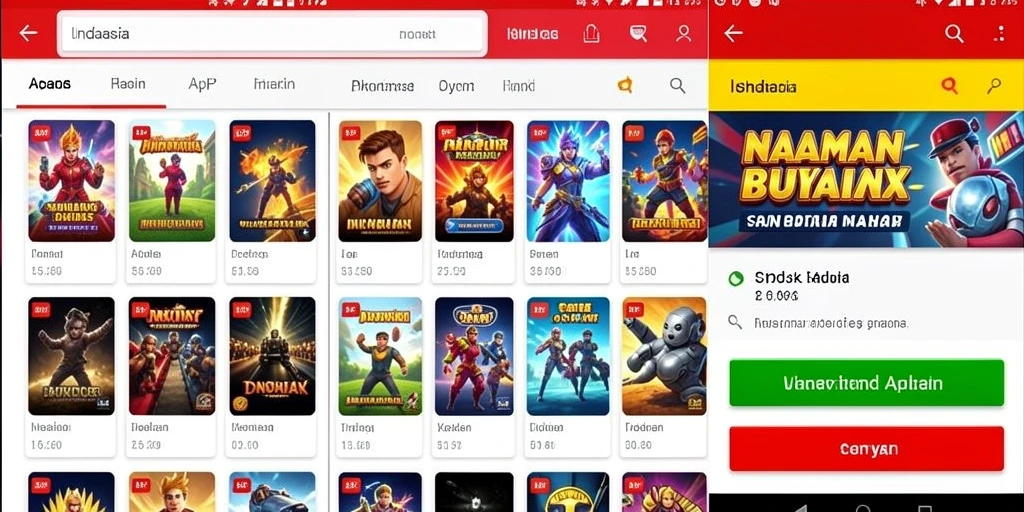
Task: Click the orange icon in the tab bar
Action: 625,84
